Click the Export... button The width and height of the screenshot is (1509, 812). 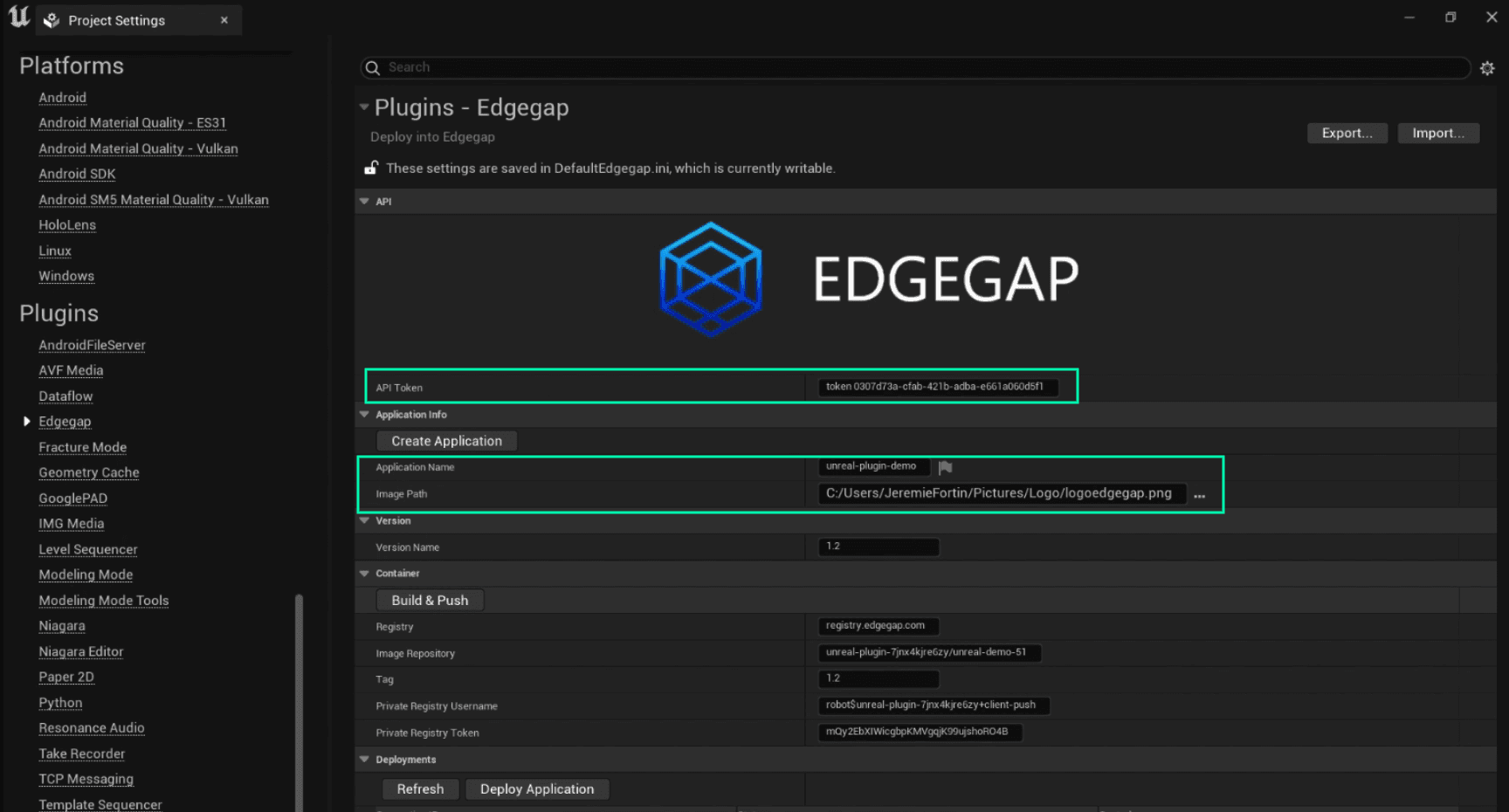(1347, 133)
